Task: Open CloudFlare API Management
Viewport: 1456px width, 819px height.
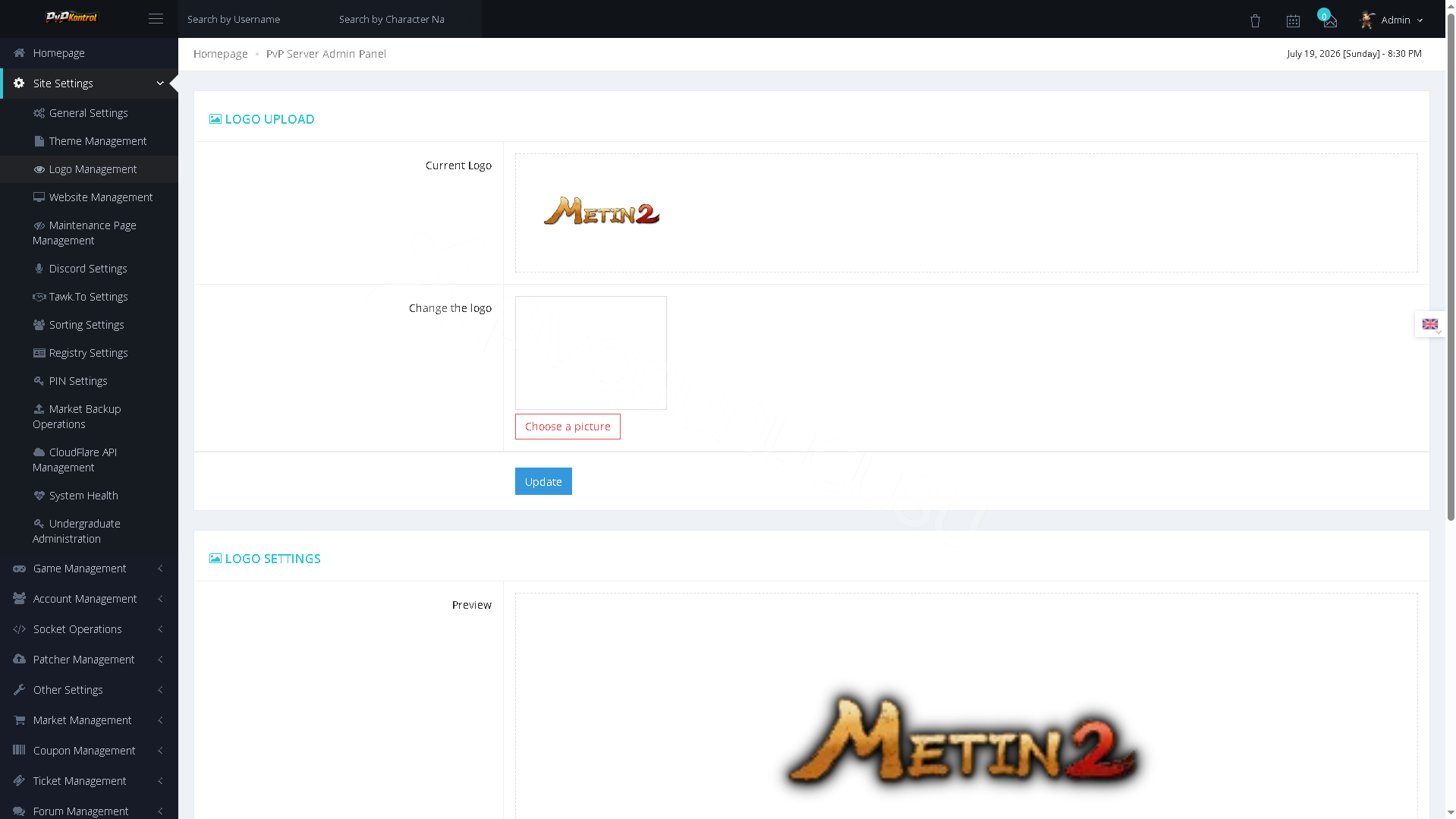Action: 89,460
